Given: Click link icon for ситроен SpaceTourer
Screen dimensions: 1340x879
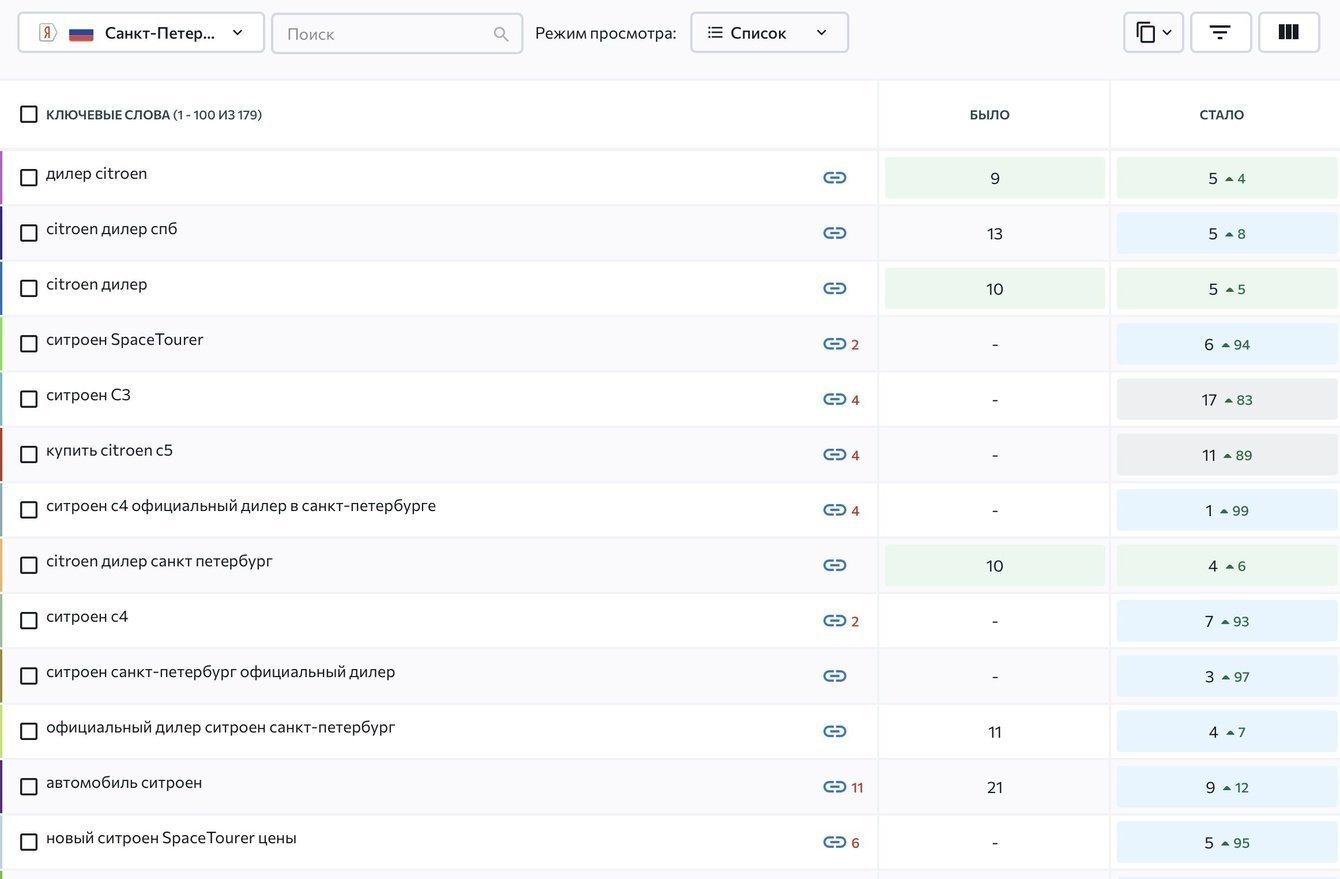Looking at the screenshot, I should pyautogui.click(x=834, y=344).
